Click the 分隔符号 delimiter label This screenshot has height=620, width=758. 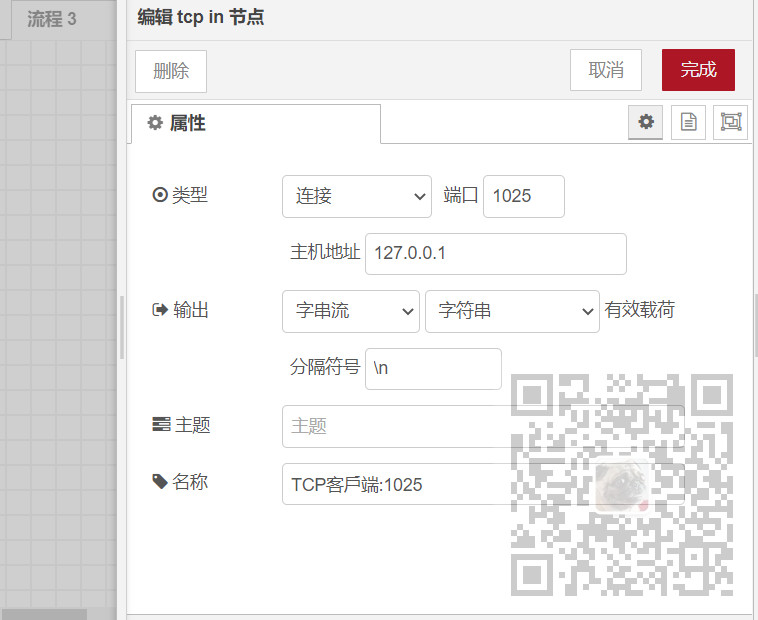(325, 367)
